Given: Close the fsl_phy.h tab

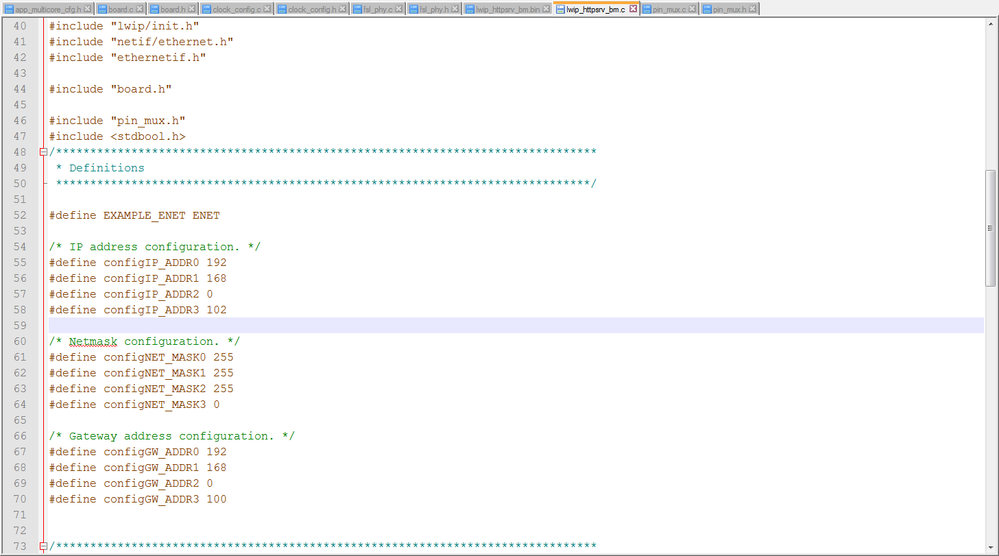Looking at the screenshot, I should (x=454, y=9).
